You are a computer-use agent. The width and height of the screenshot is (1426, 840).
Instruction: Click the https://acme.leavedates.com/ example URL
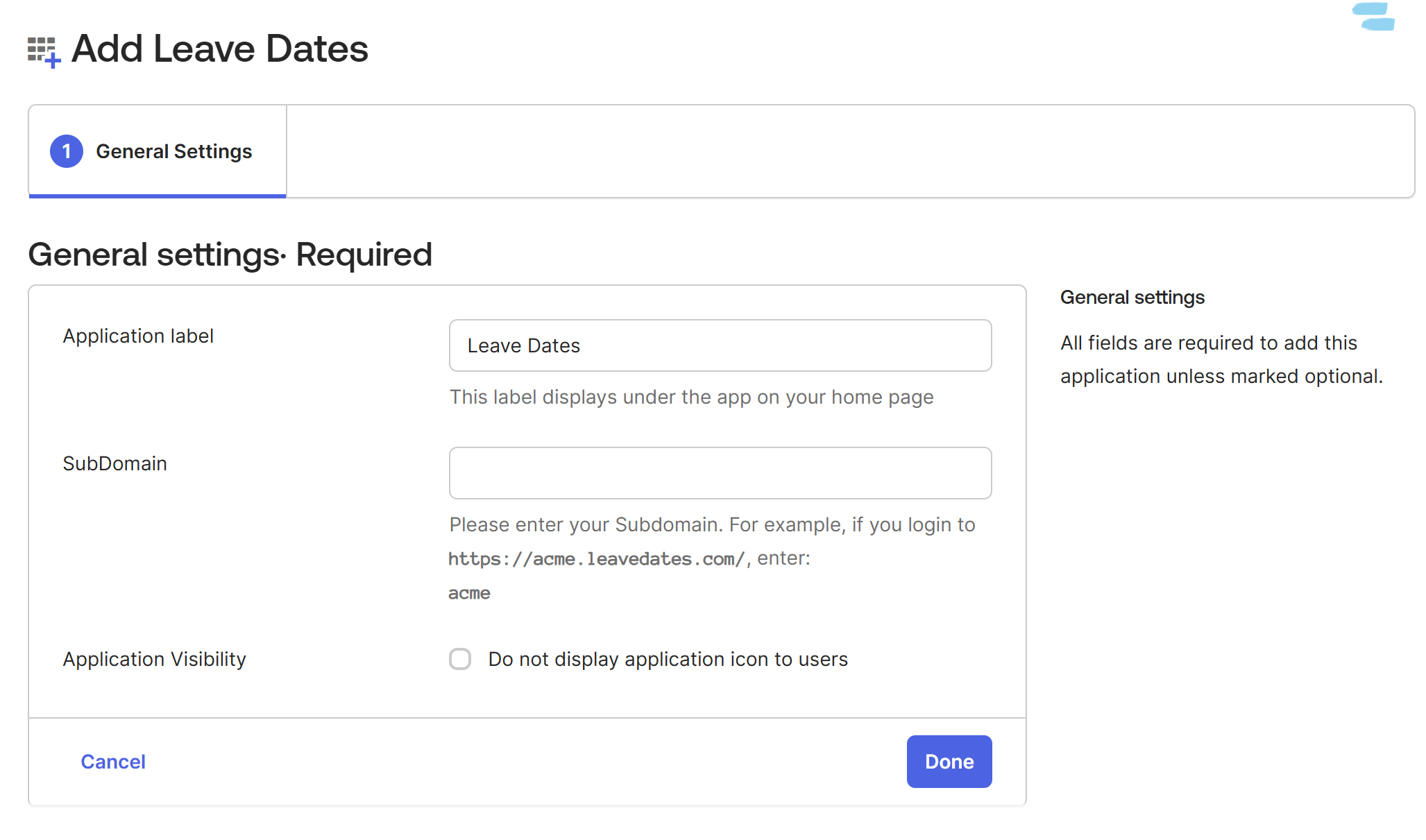click(x=597, y=559)
